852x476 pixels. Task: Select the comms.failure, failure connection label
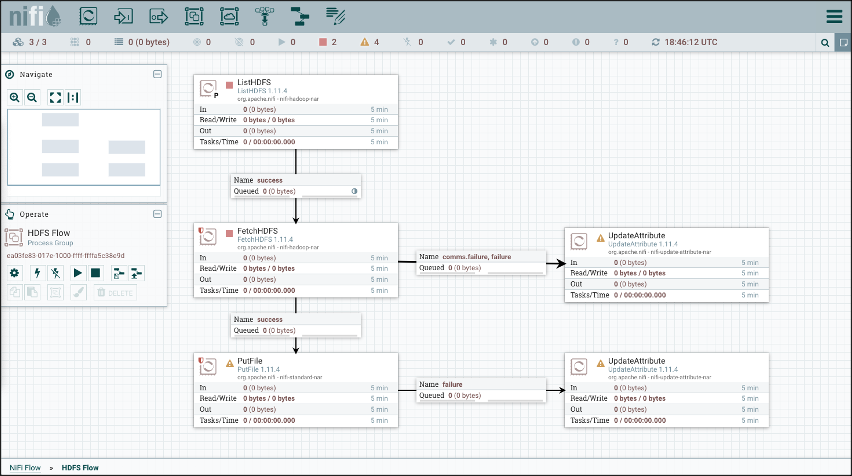(481, 262)
